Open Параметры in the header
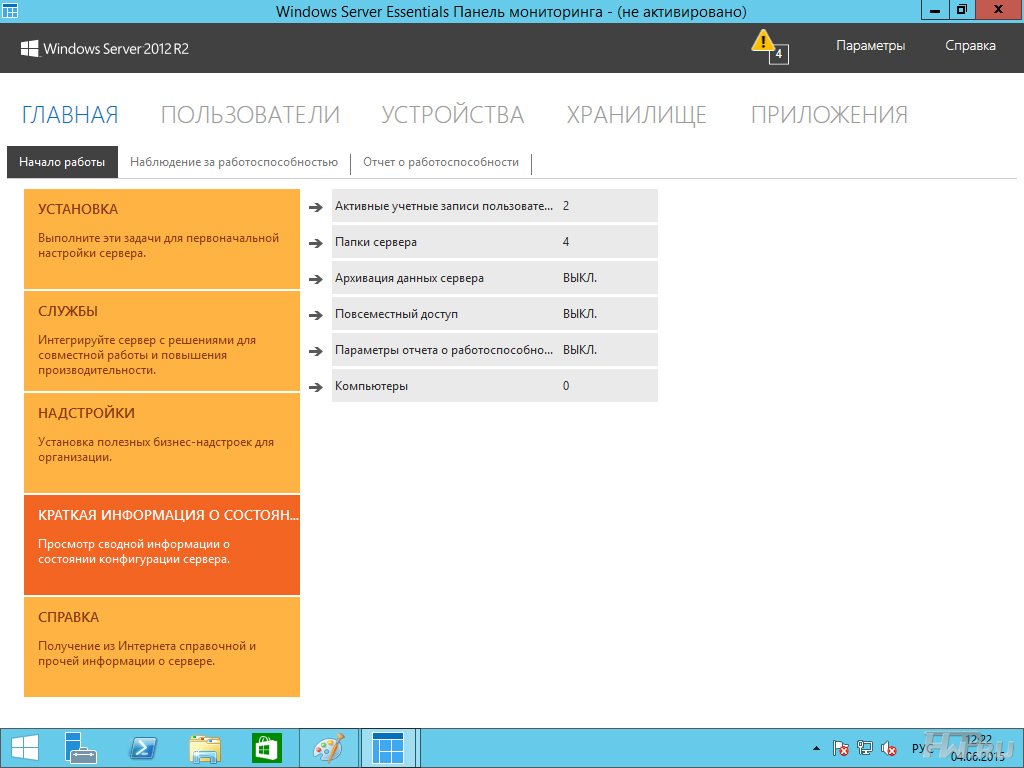Screen dimensions: 1024x768 pyautogui.click(x=871, y=46)
